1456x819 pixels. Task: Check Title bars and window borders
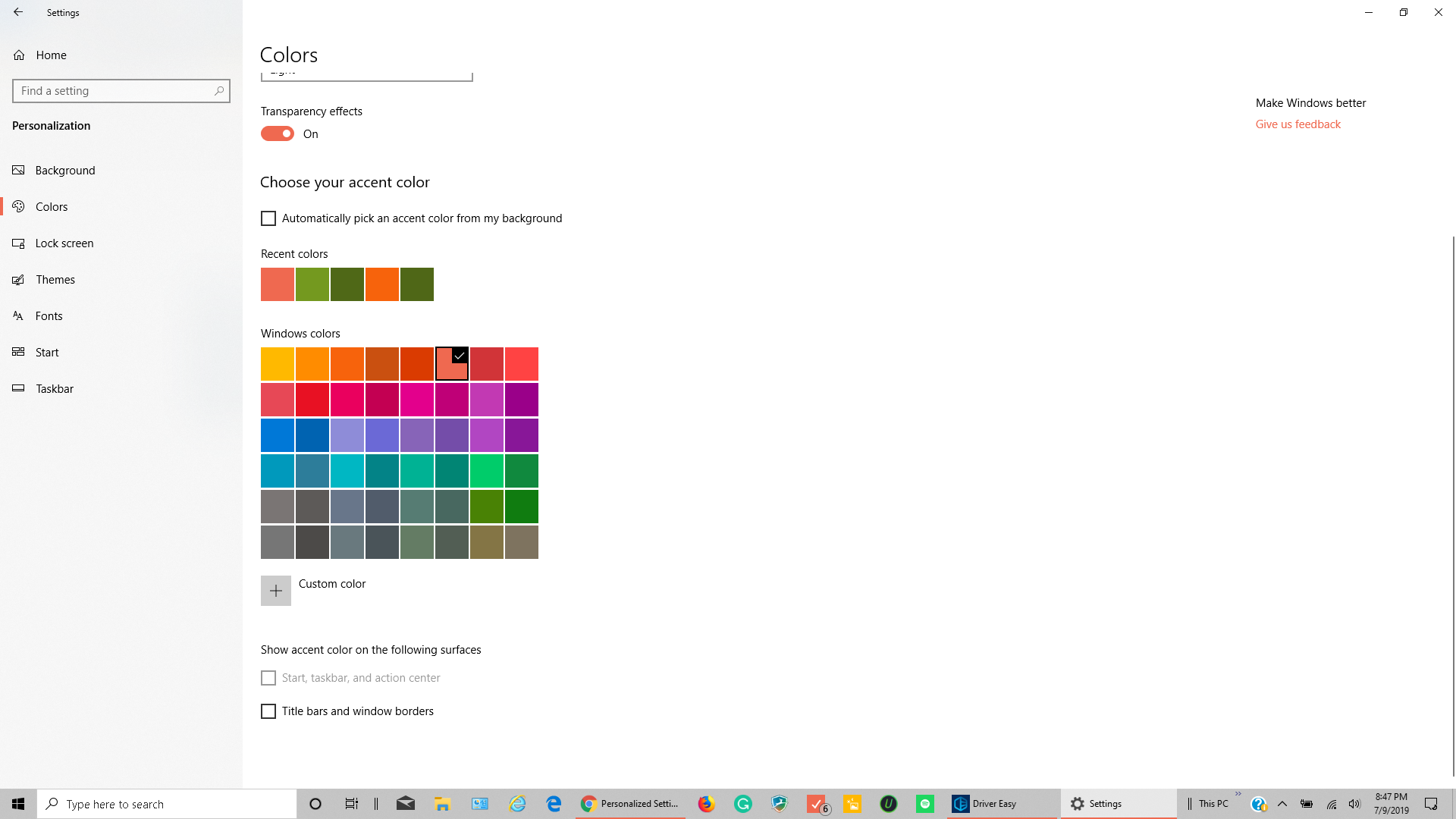click(x=268, y=711)
